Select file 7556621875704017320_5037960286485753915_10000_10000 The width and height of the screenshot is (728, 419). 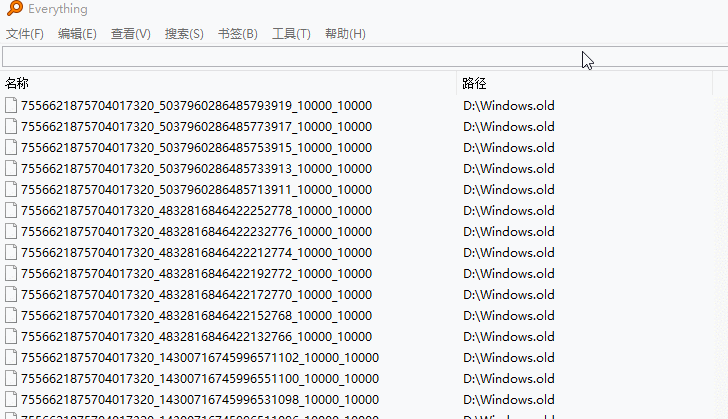click(x=196, y=148)
